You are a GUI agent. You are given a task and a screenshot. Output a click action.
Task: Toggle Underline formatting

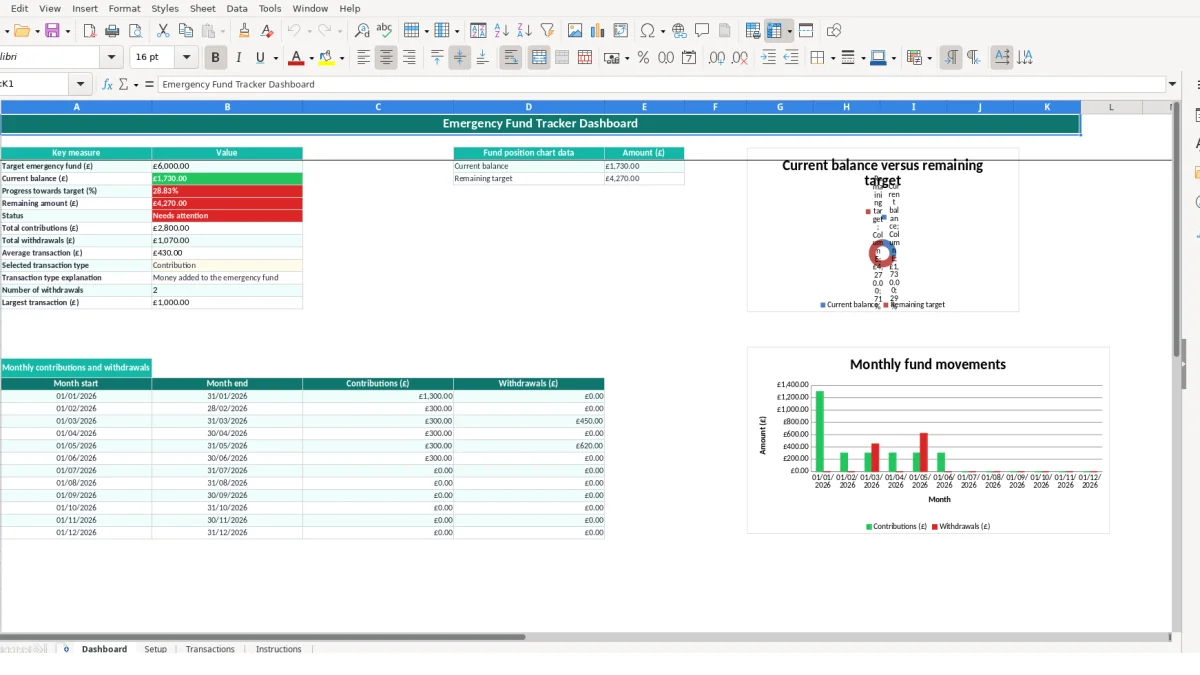pos(261,58)
